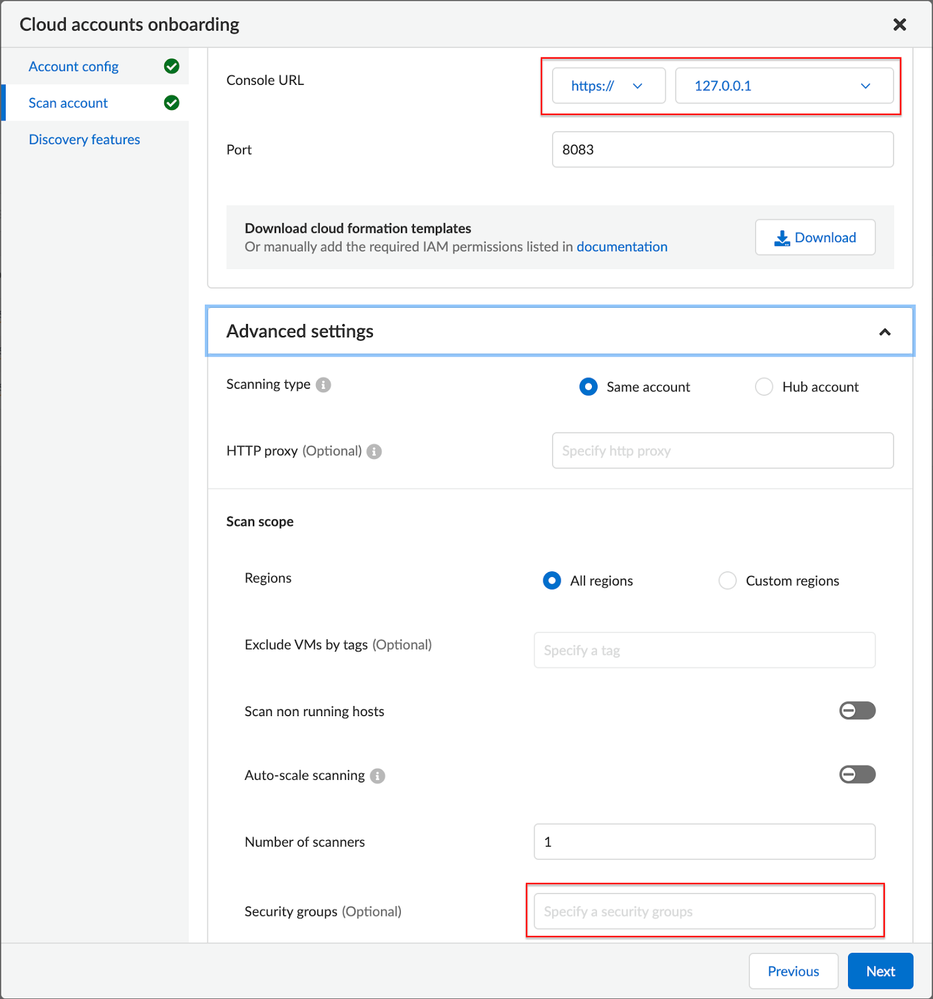Click the Security groups input field
Viewport: 933px width, 999px height.
point(704,912)
